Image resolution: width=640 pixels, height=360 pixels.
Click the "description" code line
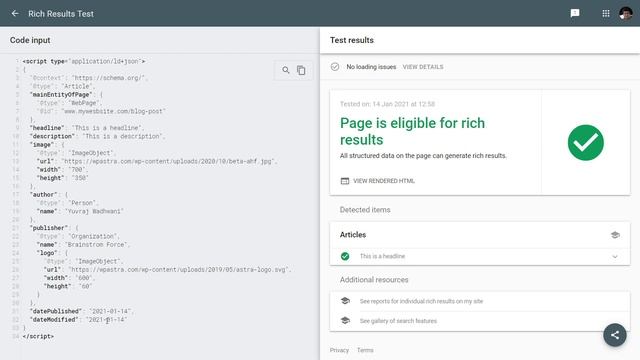click(x=97, y=136)
